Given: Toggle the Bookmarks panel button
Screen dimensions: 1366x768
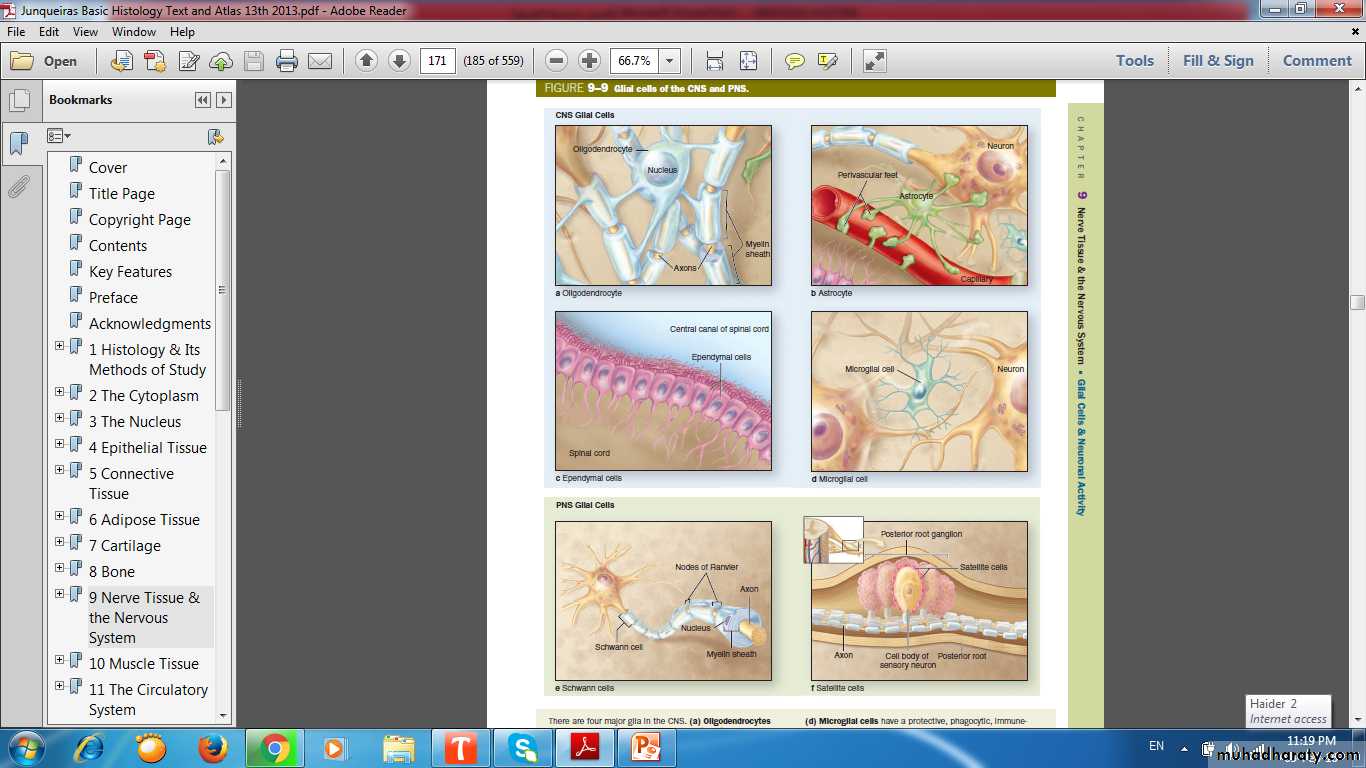Looking at the screenshot, I should [x=19, y=144].
